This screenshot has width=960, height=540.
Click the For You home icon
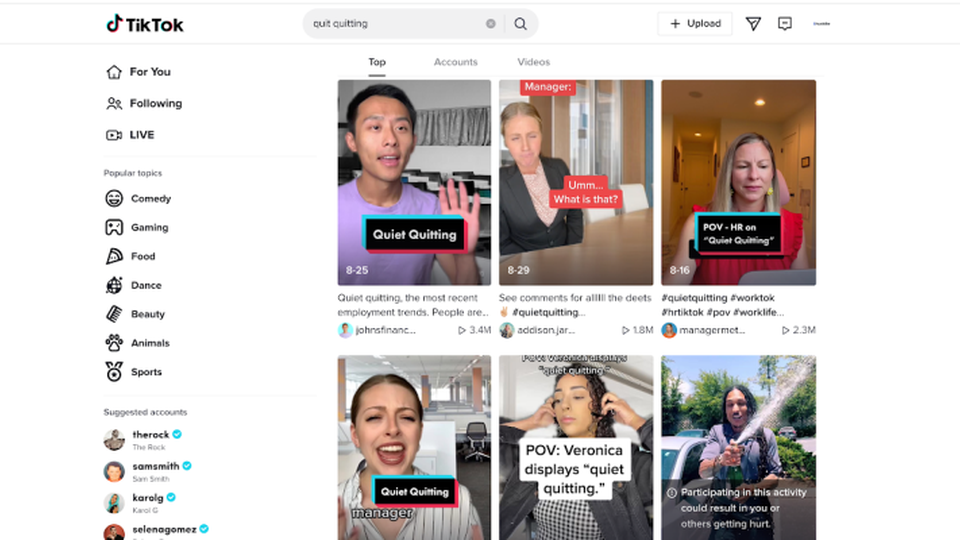coord(114,72)
